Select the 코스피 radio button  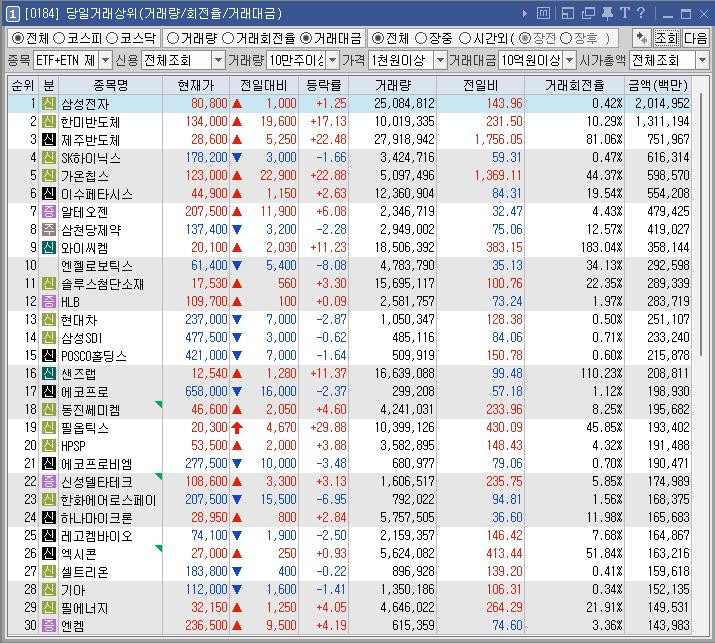[x=59, y=38]
